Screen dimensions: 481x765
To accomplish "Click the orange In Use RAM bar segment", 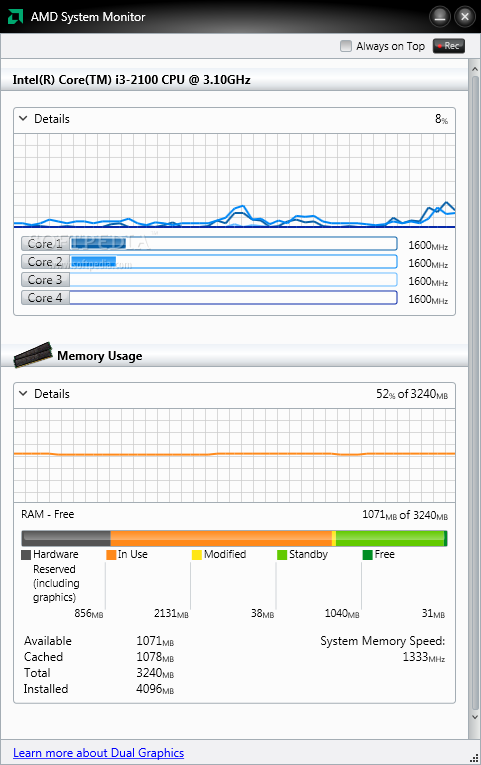I will 221,538.
